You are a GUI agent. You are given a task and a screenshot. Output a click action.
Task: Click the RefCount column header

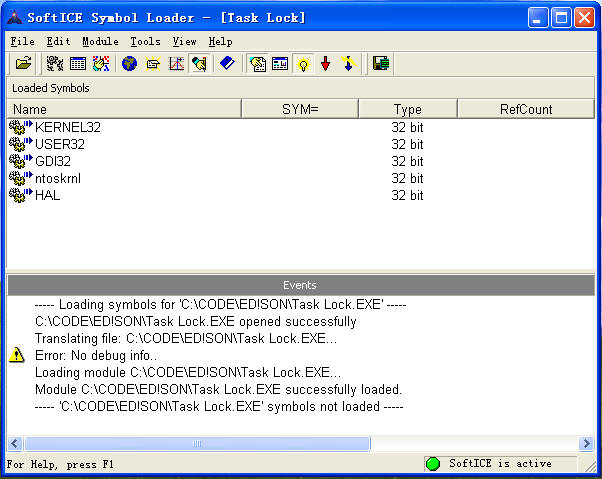pyautogui.click(x=526, y=109)
